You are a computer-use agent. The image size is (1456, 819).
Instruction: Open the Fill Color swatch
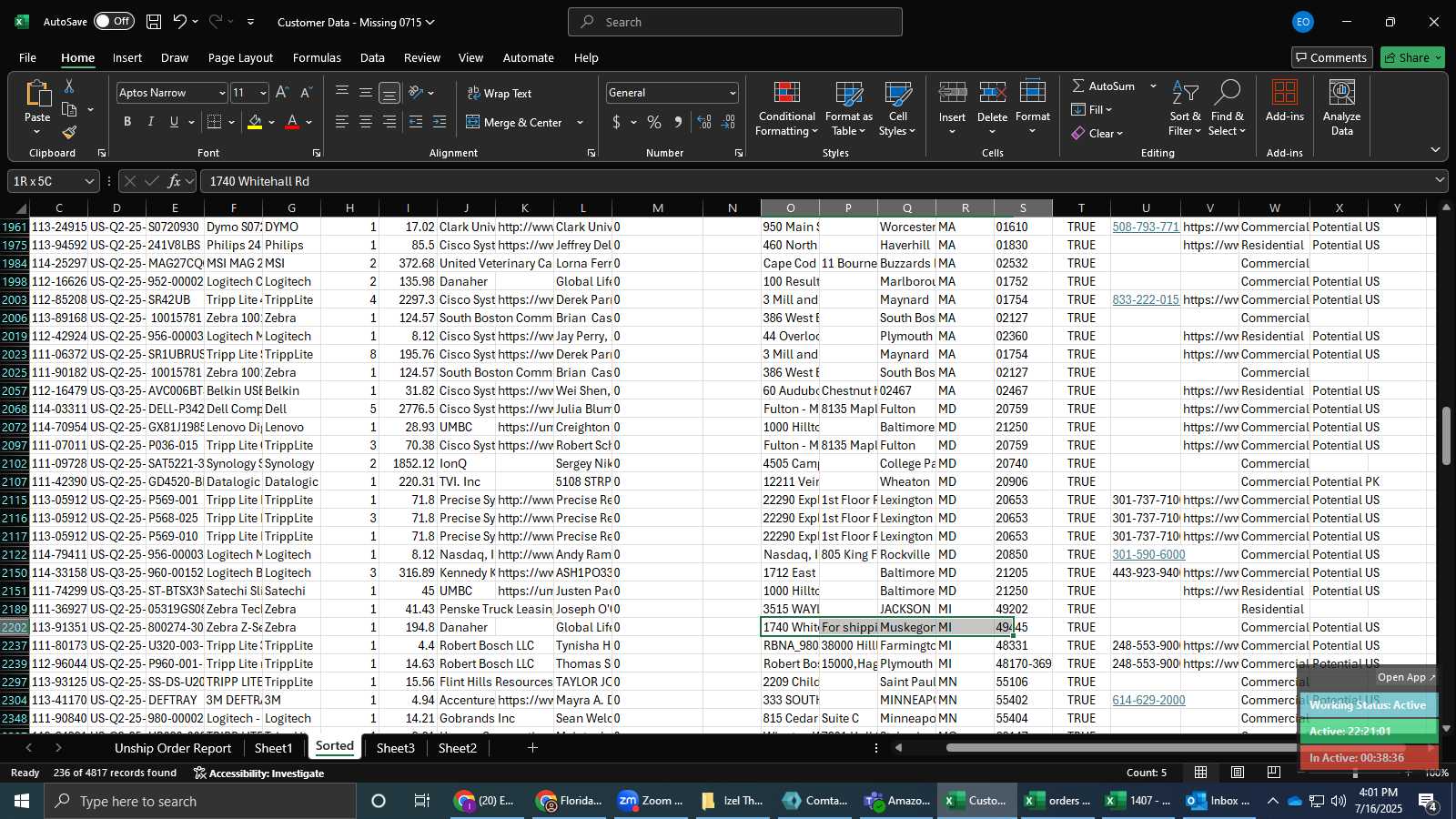tap(255, 122)
